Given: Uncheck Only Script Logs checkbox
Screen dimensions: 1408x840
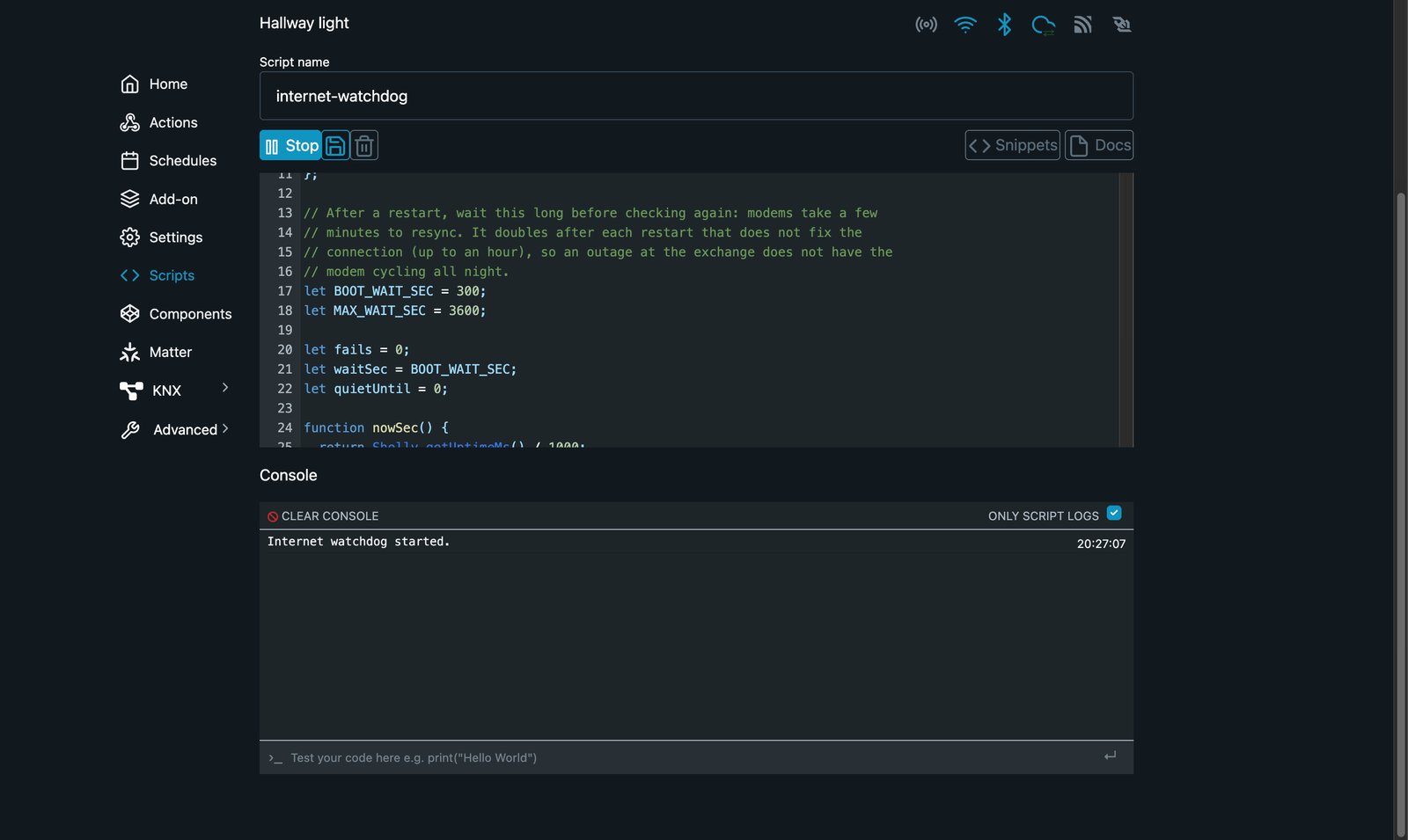Looking at the screenshot, I should 1114,513.
